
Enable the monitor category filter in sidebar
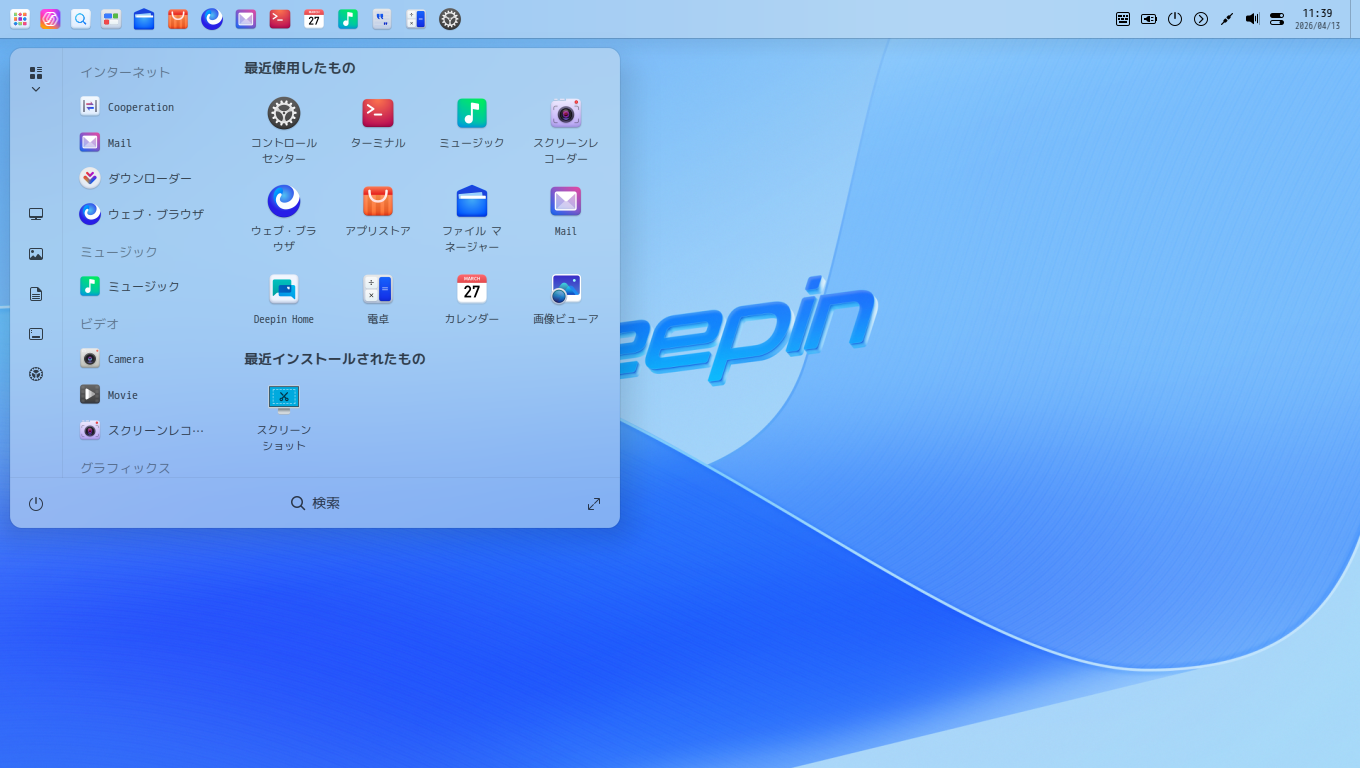point(36,213)
